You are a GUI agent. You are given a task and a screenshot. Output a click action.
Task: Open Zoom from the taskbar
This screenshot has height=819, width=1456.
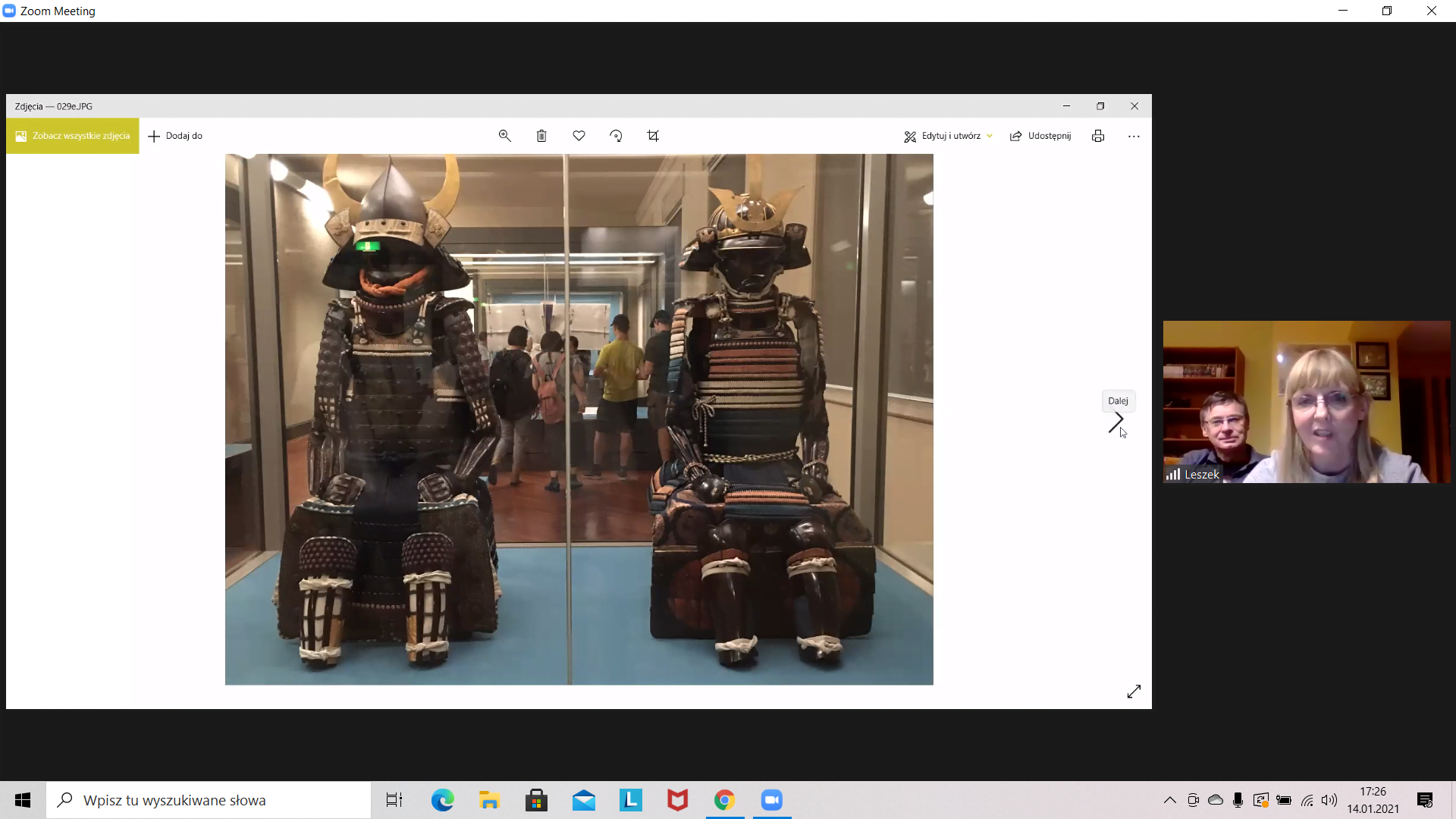[772, 800]
